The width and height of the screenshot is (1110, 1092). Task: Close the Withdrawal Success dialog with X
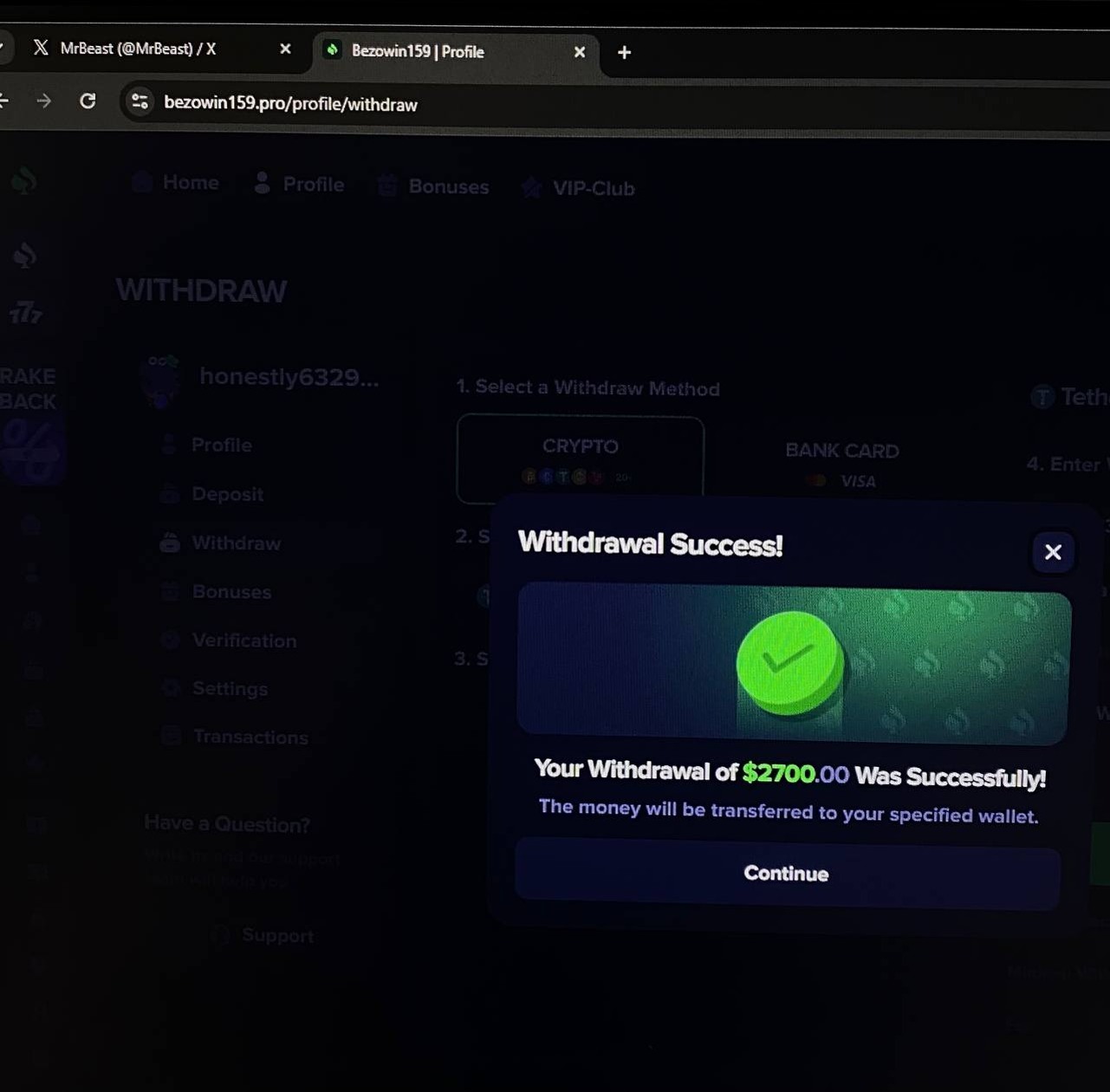[x=1053, y=552]
